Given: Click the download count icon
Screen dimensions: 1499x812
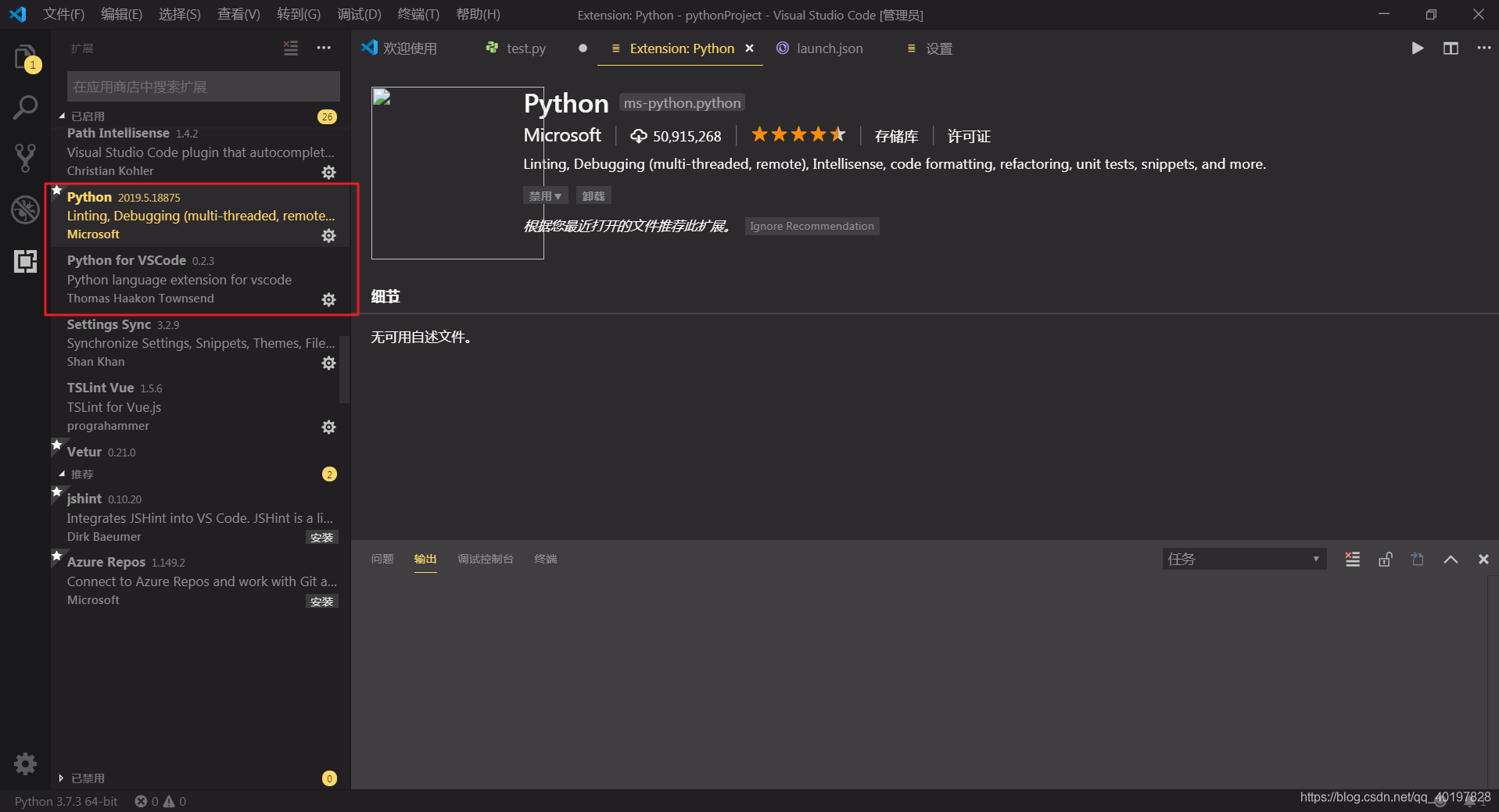Looking at the screenshot, I should coord(638,136).
